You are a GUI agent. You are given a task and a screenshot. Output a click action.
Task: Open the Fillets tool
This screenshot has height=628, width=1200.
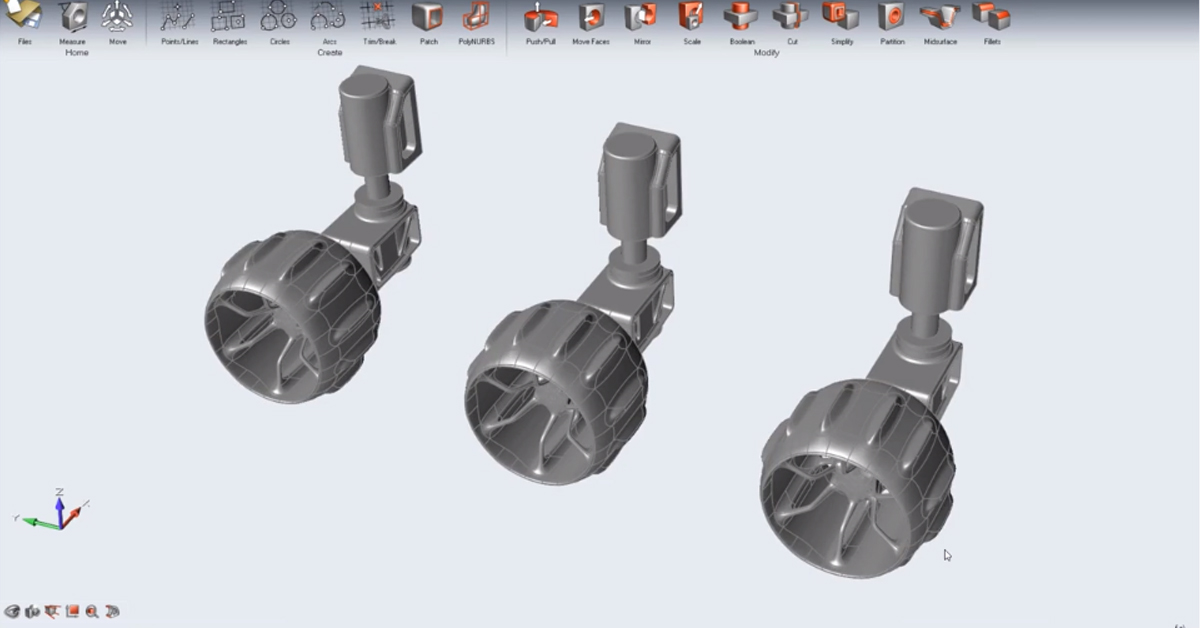click(x=991, y=17)
